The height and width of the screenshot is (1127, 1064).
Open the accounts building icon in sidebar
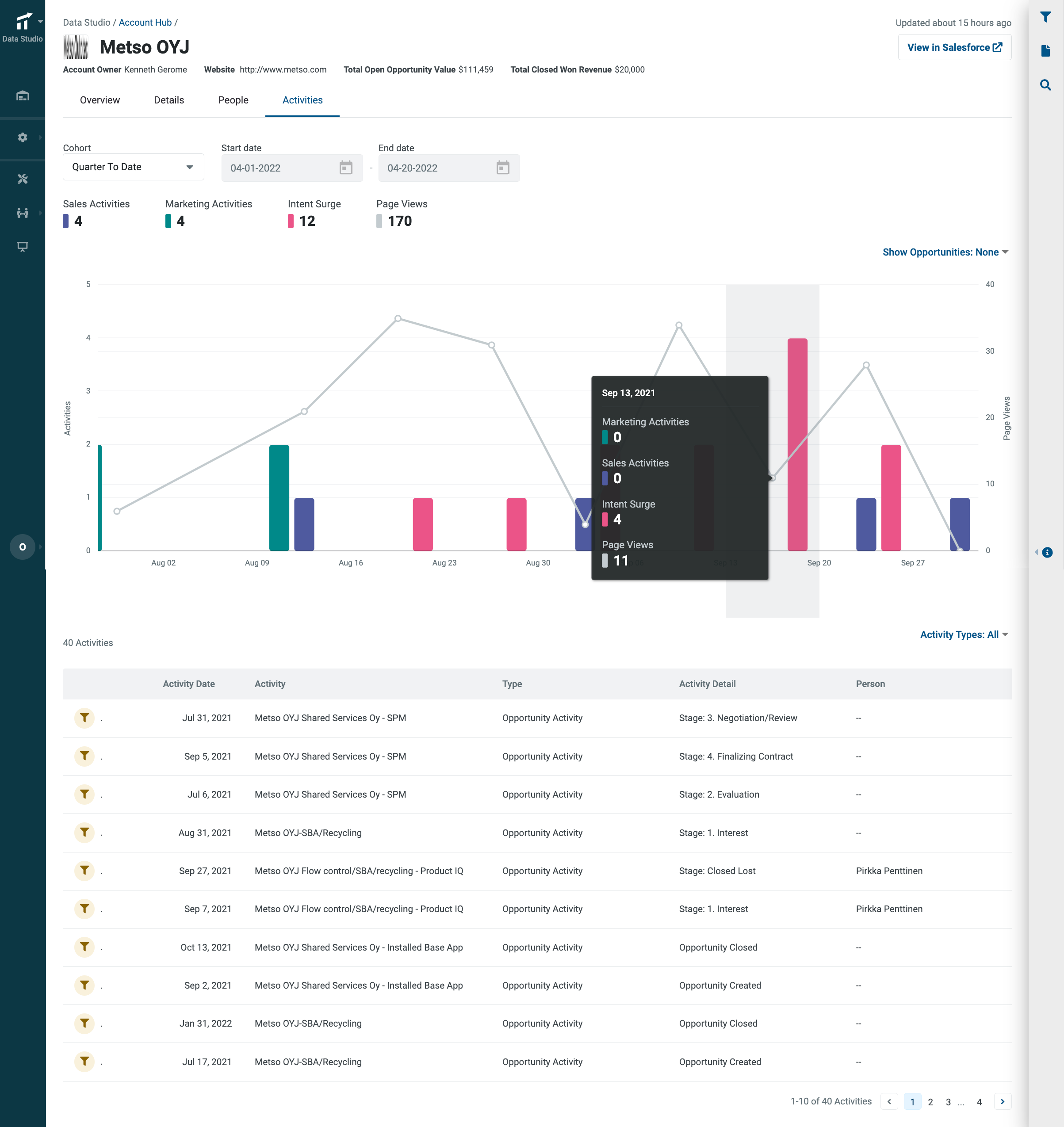point(23,96)
